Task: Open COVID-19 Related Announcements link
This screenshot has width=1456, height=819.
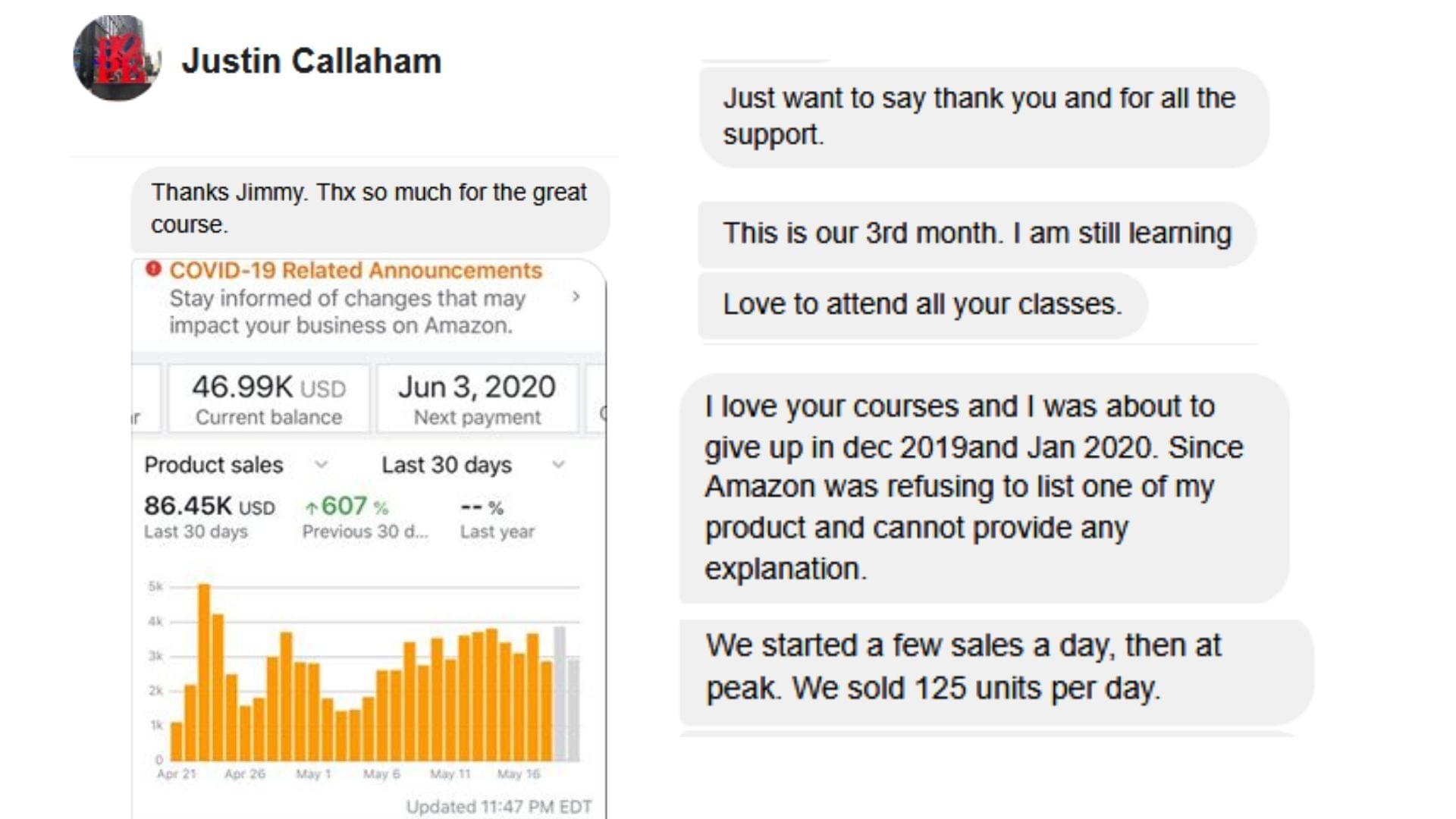Action: (x=356, y=271)
